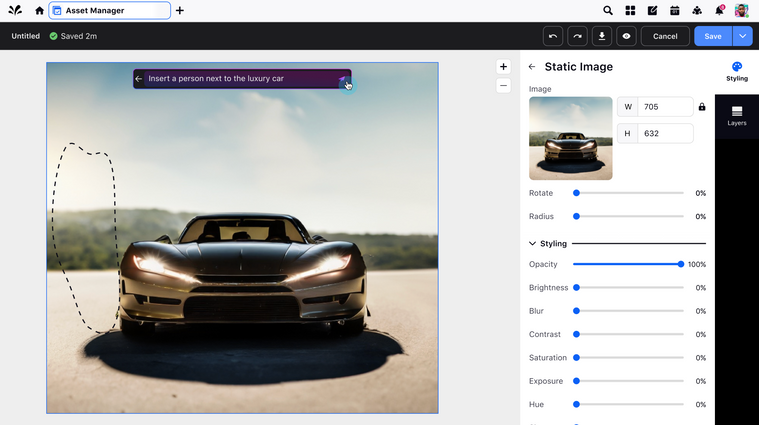Open the Styling tab
This screenshot has height=425, width=759.
737,72
